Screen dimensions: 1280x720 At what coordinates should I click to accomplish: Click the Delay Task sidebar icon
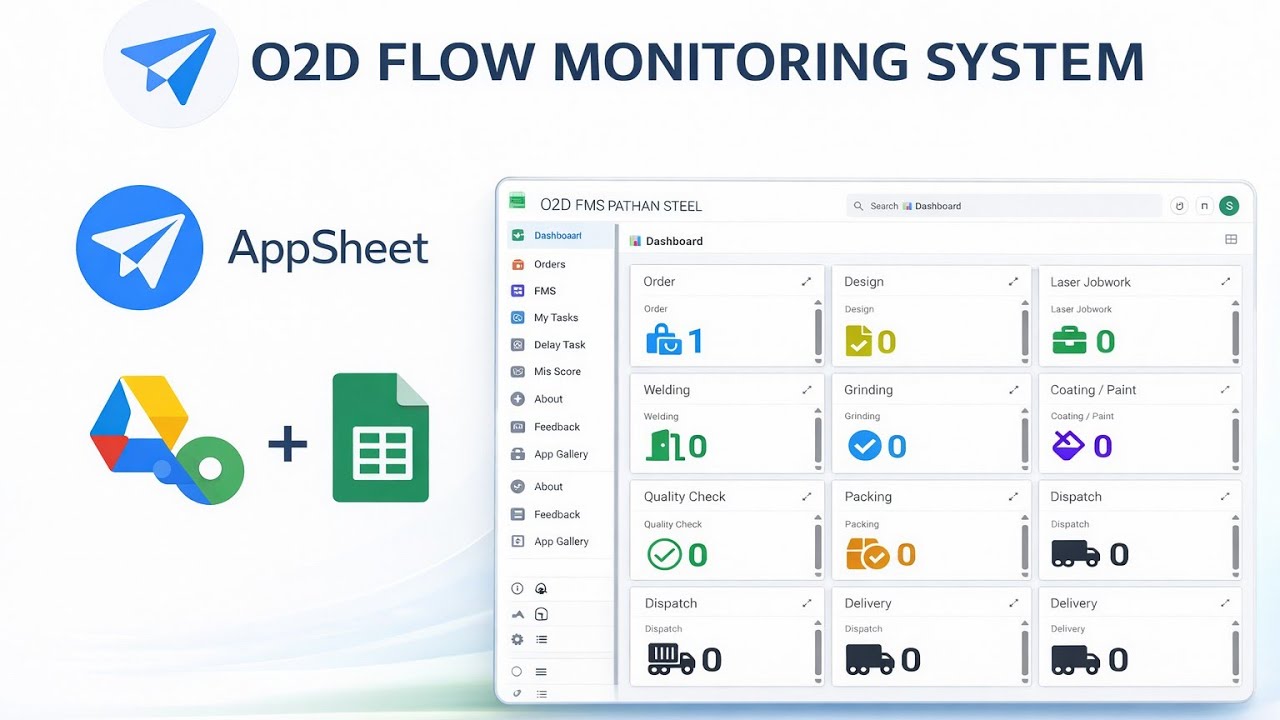(517, 344)
